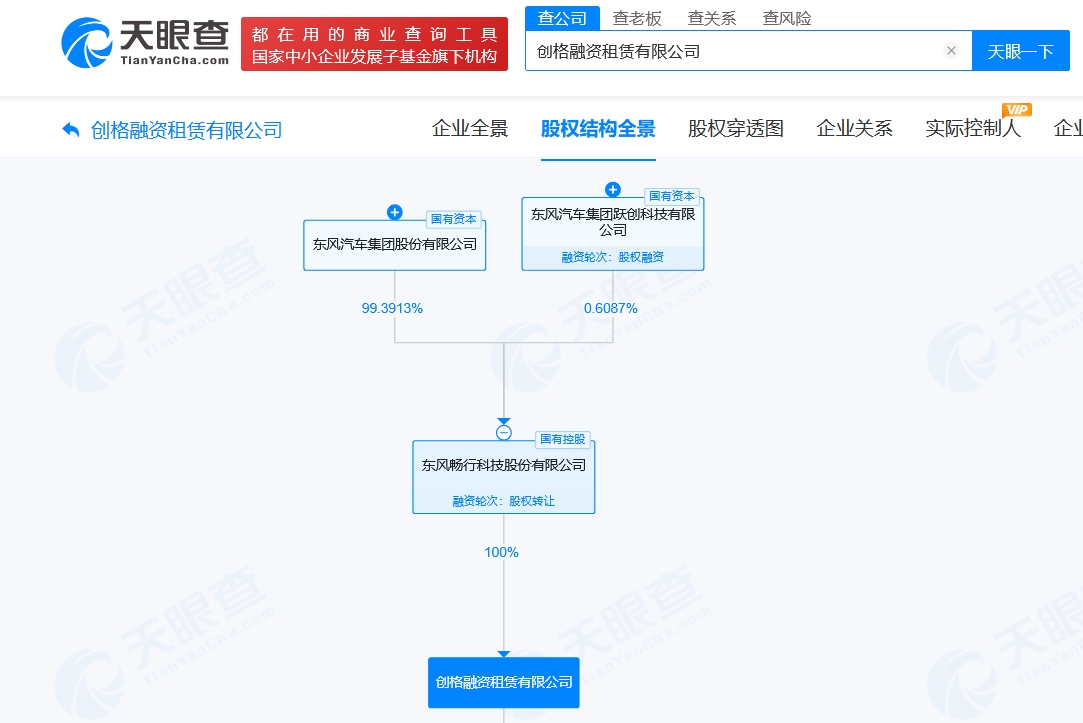Select the 查风险 search tab

[x=787, y=18]
